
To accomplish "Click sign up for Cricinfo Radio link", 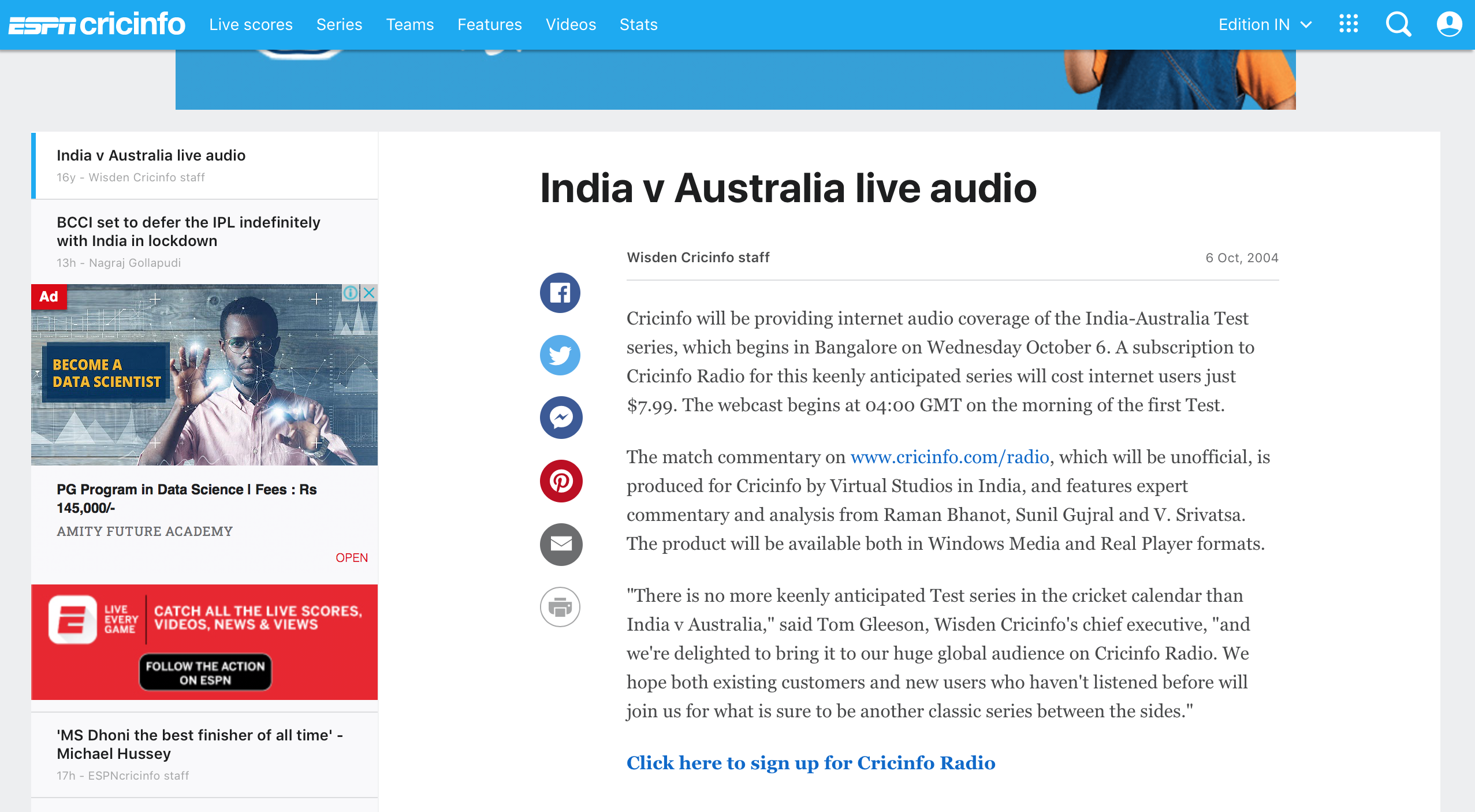I will [811, 762].
